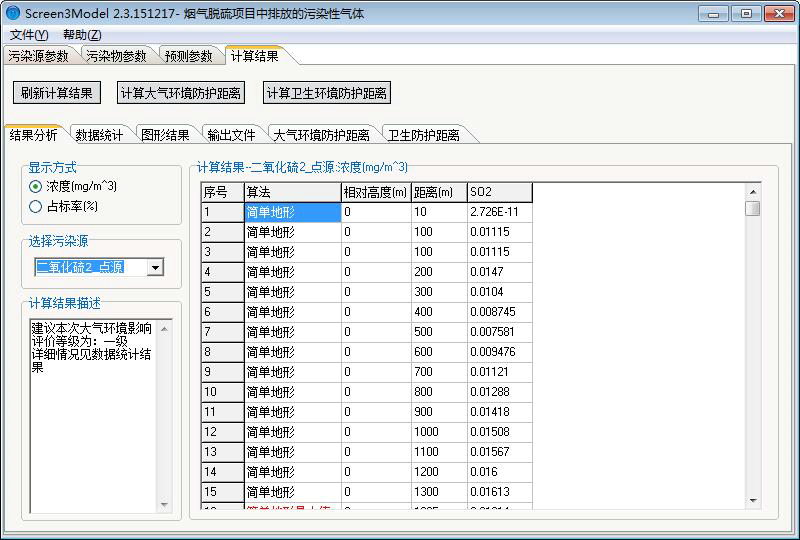Screen dimensions: 800x540
Task: Maximize the Screen3Model window
Action: 745,14
